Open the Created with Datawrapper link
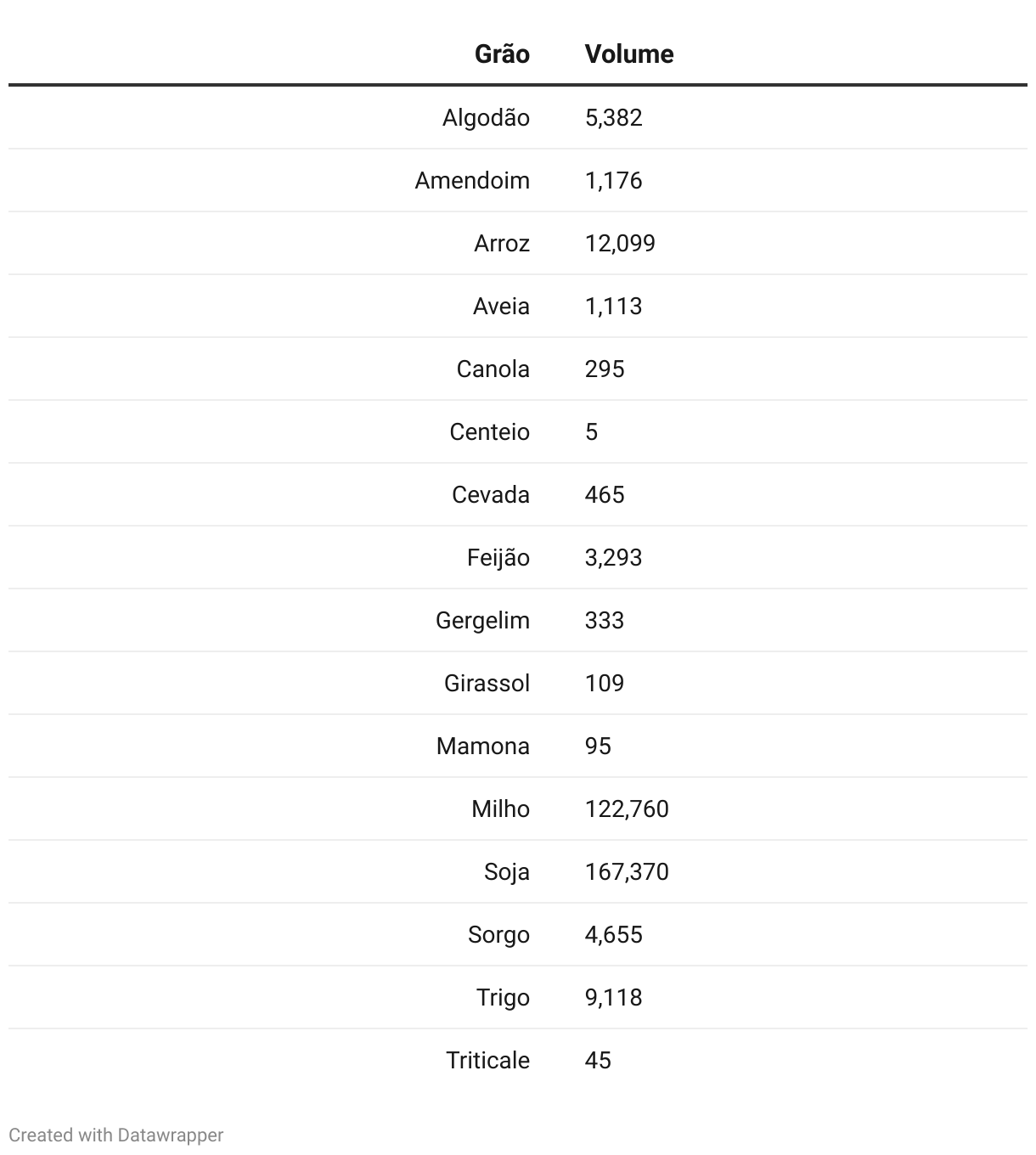 116,1135
